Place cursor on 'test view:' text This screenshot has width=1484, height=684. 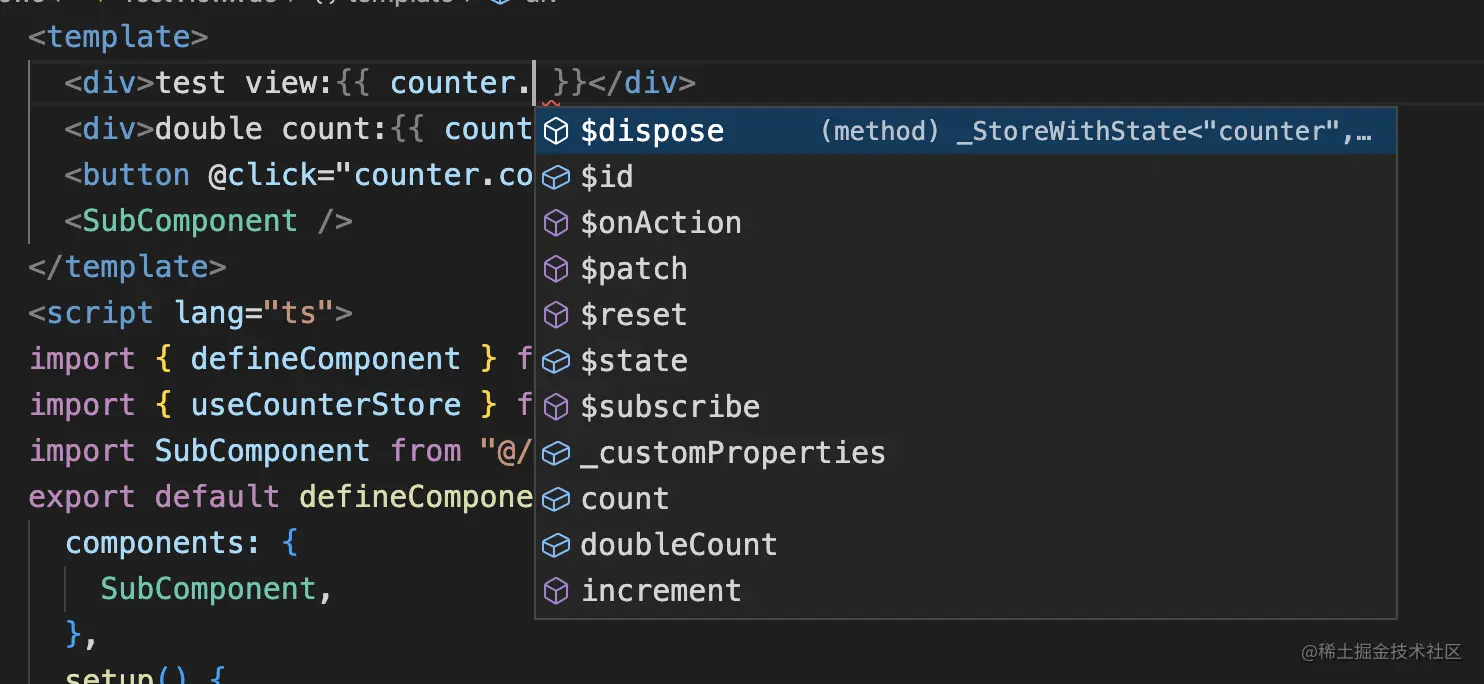coord(244,83)
